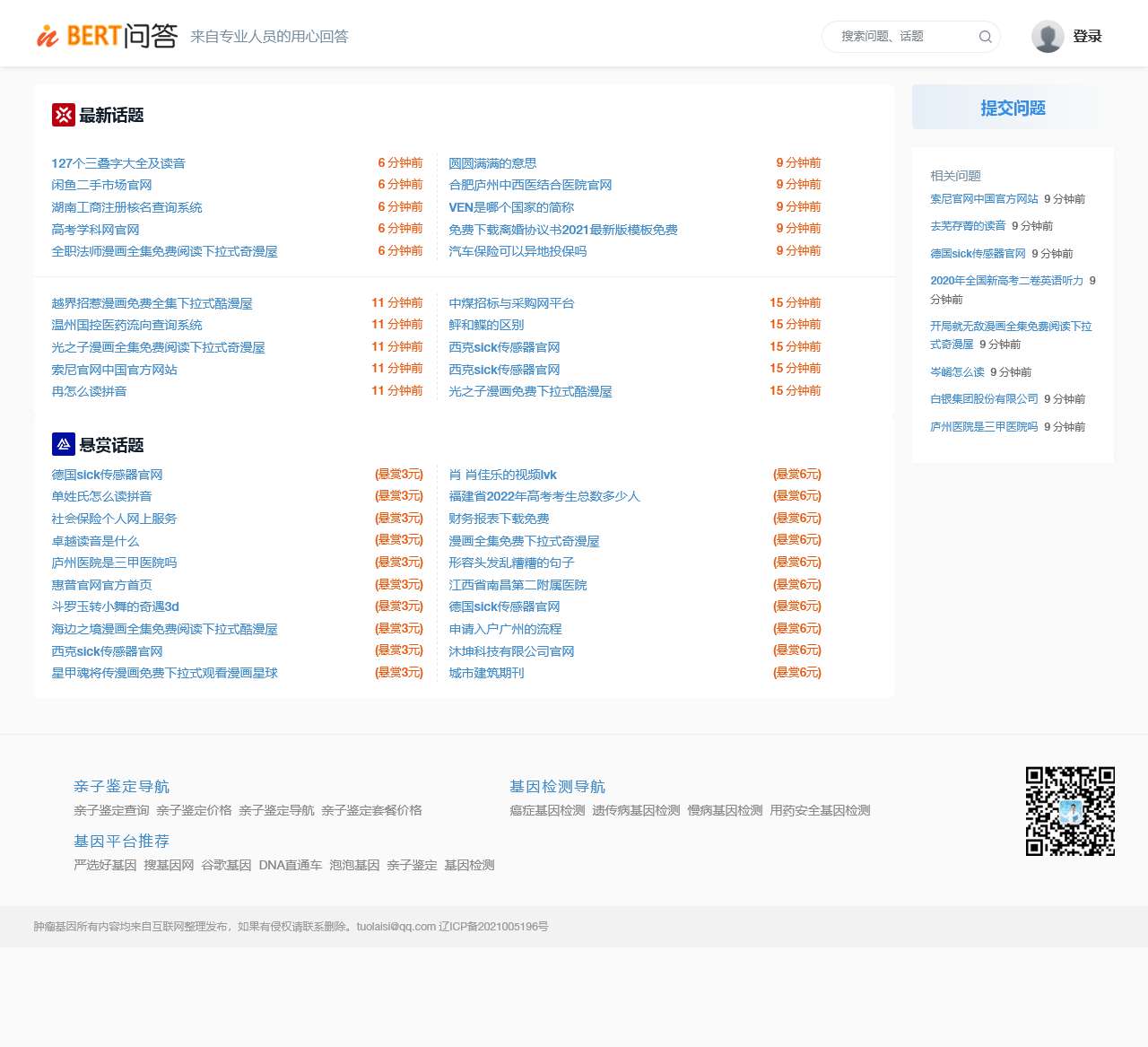Visit DNA直通车 platform link

pos(290,865)
